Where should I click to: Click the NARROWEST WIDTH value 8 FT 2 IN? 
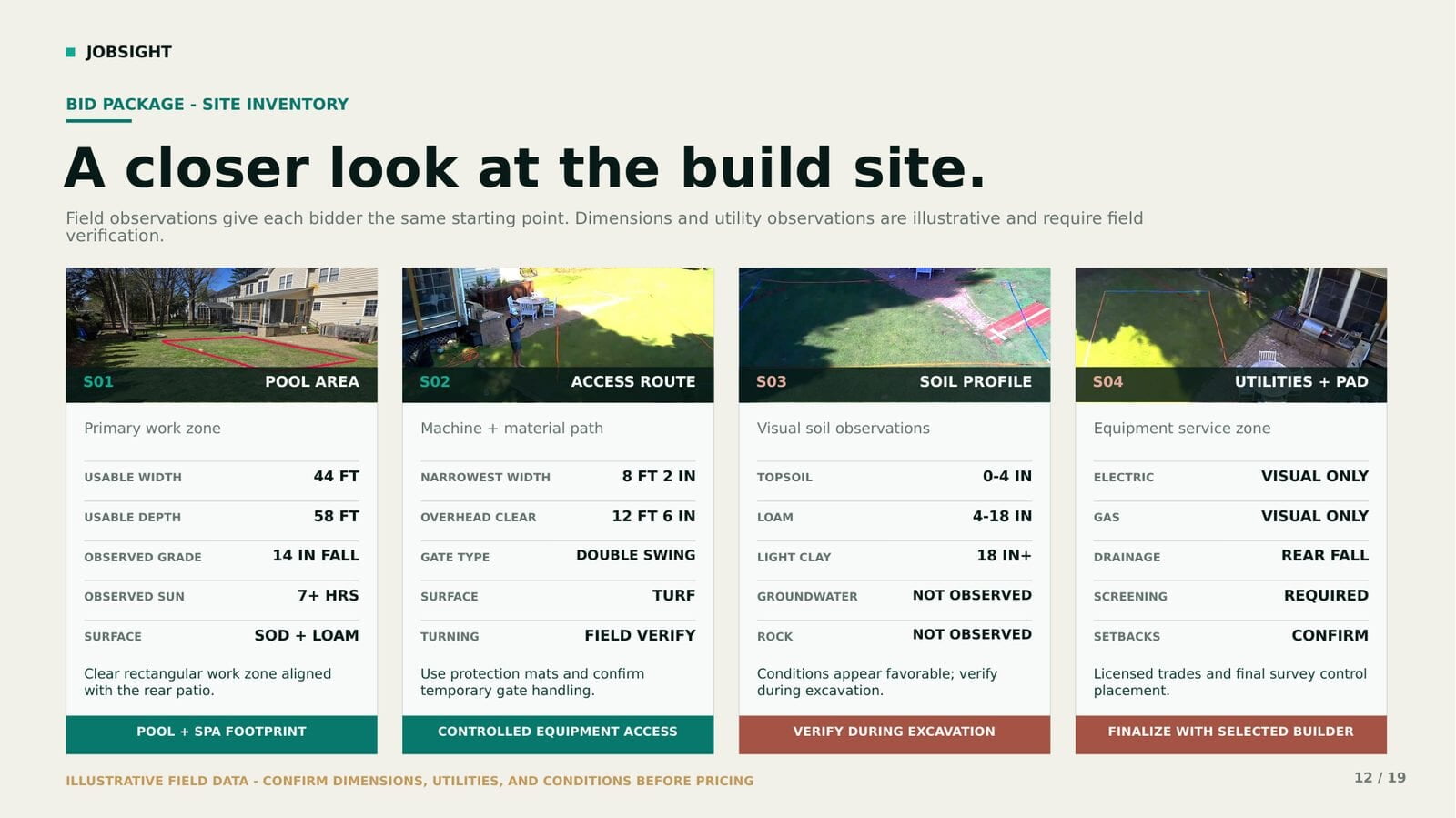click(659, 476)
